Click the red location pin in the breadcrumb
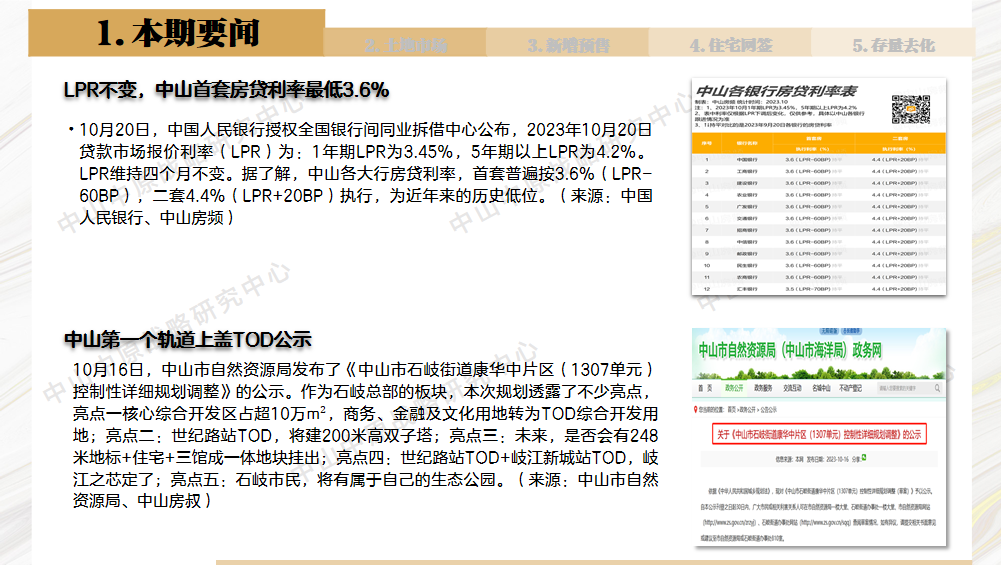1004x565 pixels. 697,409
